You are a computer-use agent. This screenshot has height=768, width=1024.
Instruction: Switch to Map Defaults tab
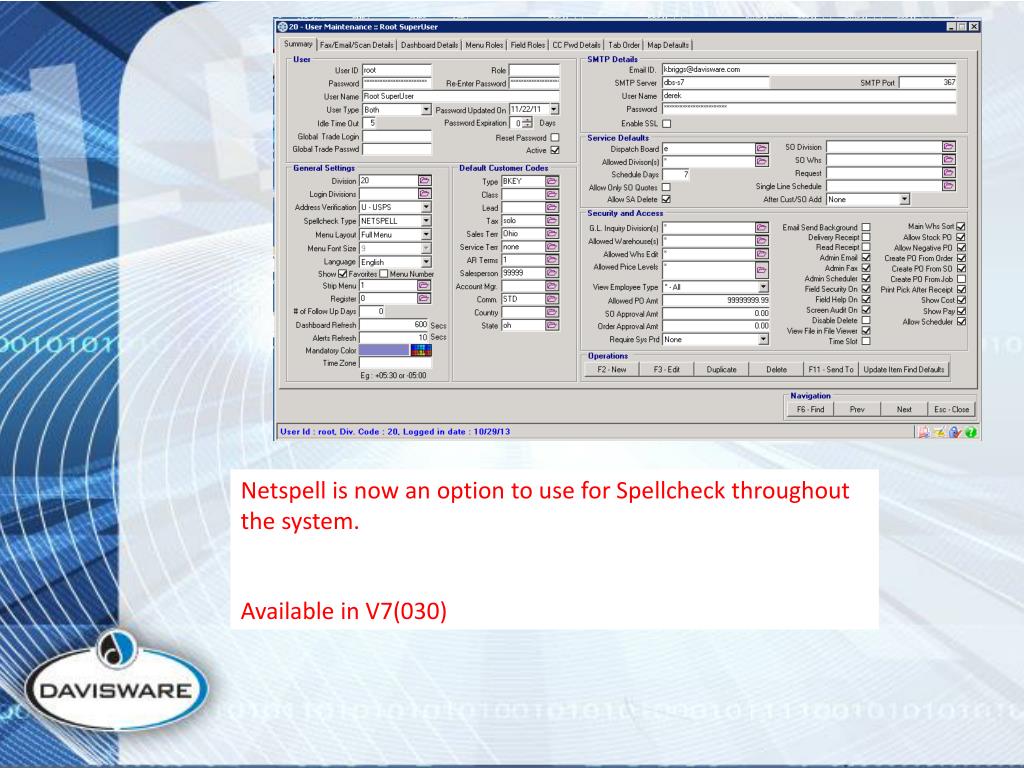668,45
